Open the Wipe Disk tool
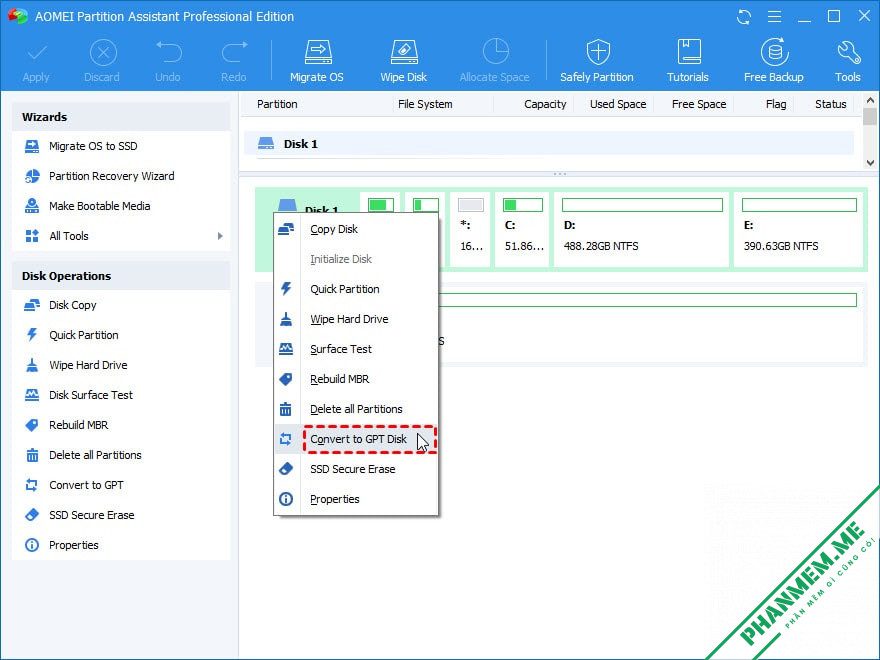880x660 pixels. click(x=404, y=61)
